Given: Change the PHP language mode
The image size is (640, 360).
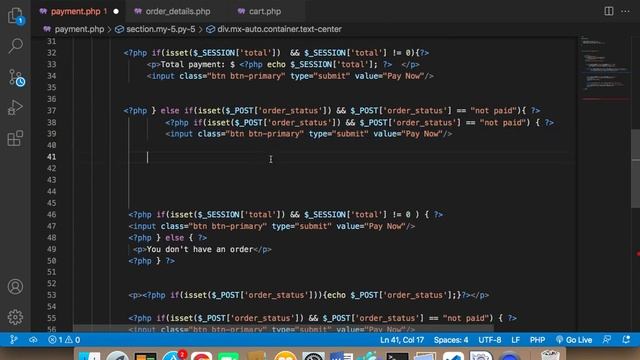Looking at the screenshot, I should (537, 340).
